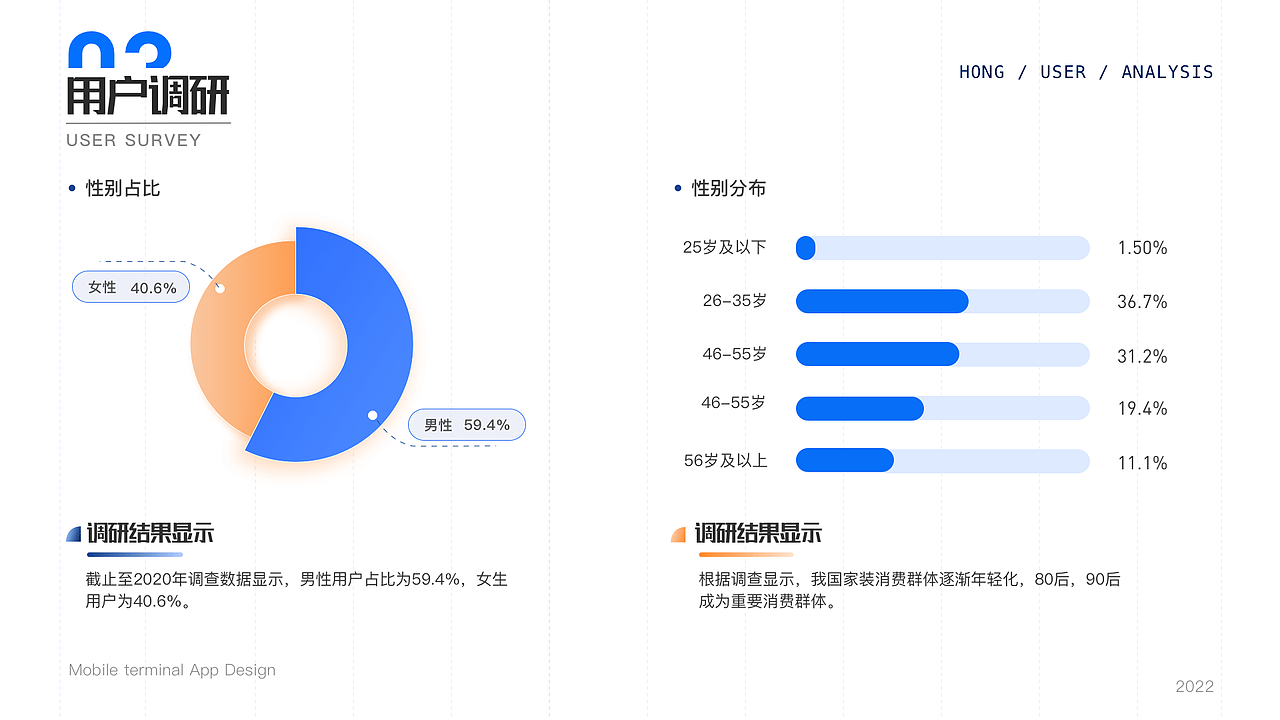Select the blue ribbon icon before left 调研结果显示
1280x720 pixels.
pyautogui.click(x=74, y=533)
